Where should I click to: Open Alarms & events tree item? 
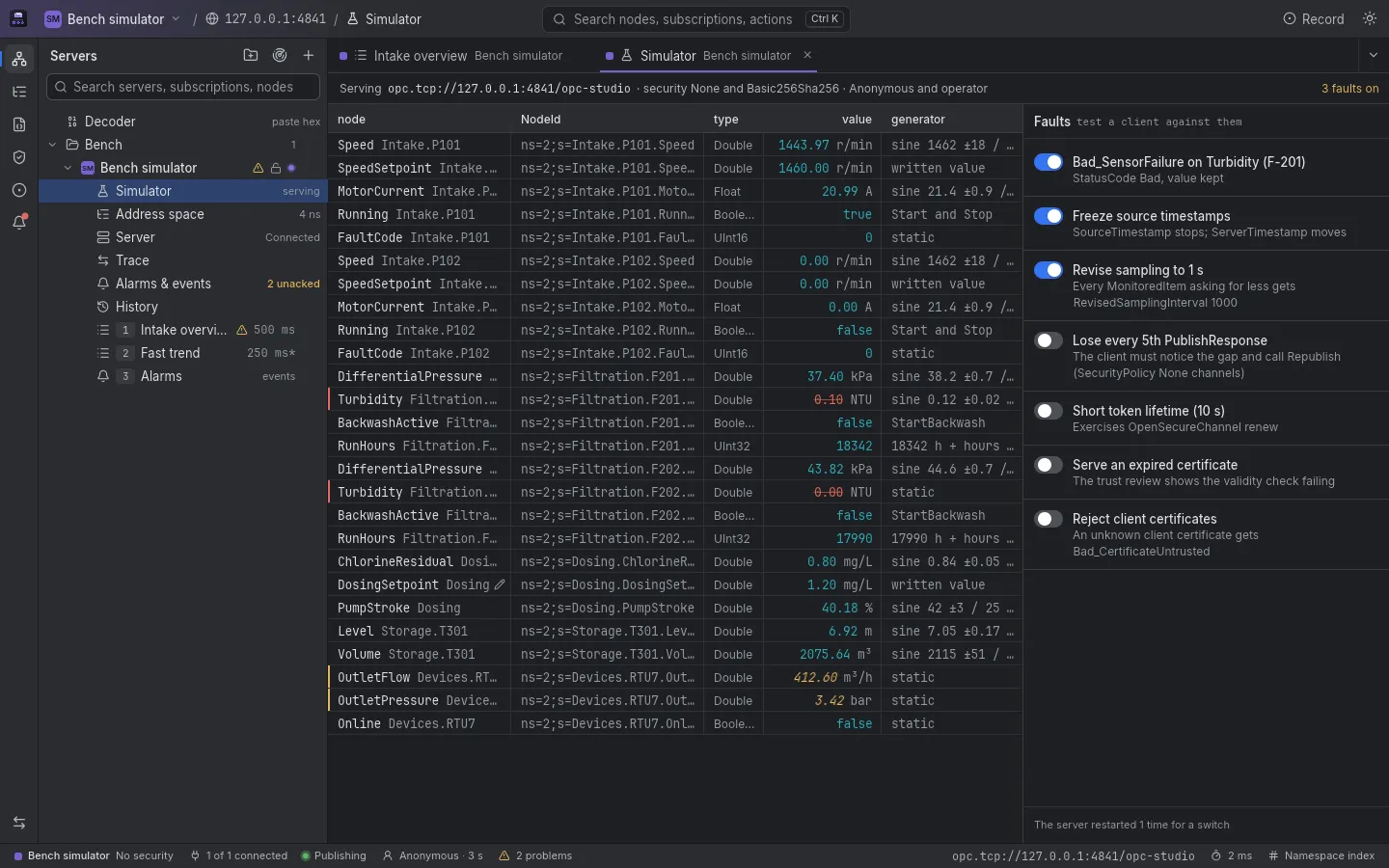[183, 284]
